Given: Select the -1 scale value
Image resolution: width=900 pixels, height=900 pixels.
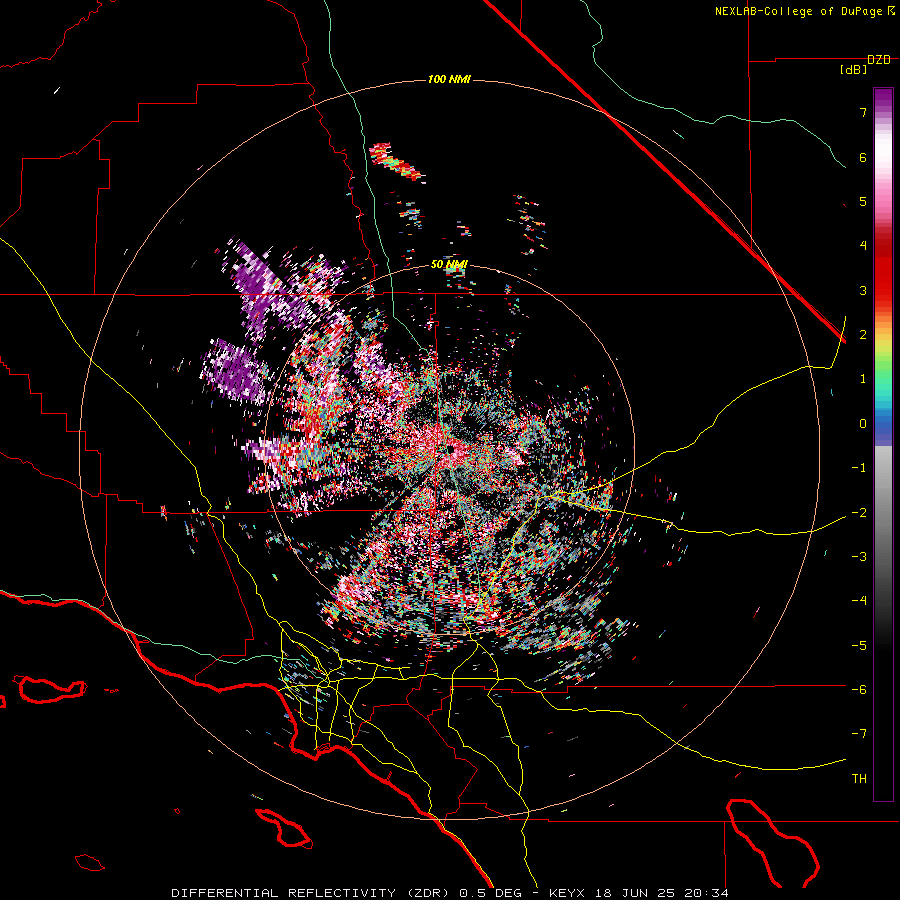Looking at the screenshot, I should coord(859,468).
